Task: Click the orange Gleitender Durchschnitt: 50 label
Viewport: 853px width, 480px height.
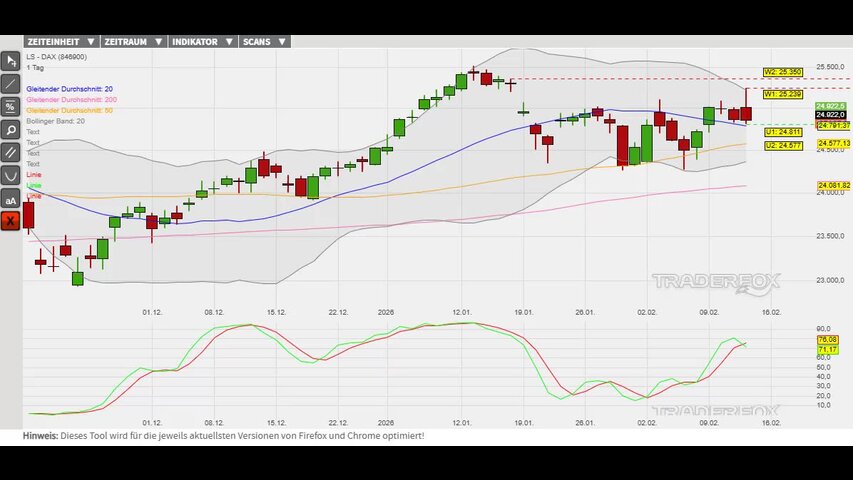Action: [x=69, y=110]
